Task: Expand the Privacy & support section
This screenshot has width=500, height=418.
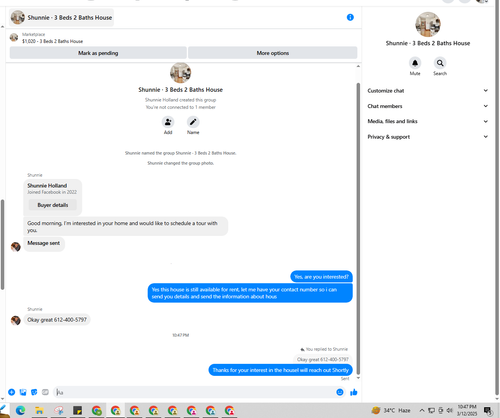Action: tap(428, 137)
